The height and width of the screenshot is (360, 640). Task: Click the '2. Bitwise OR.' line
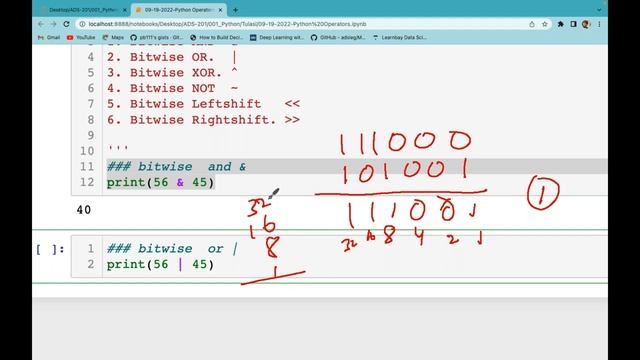coord(171,57)
